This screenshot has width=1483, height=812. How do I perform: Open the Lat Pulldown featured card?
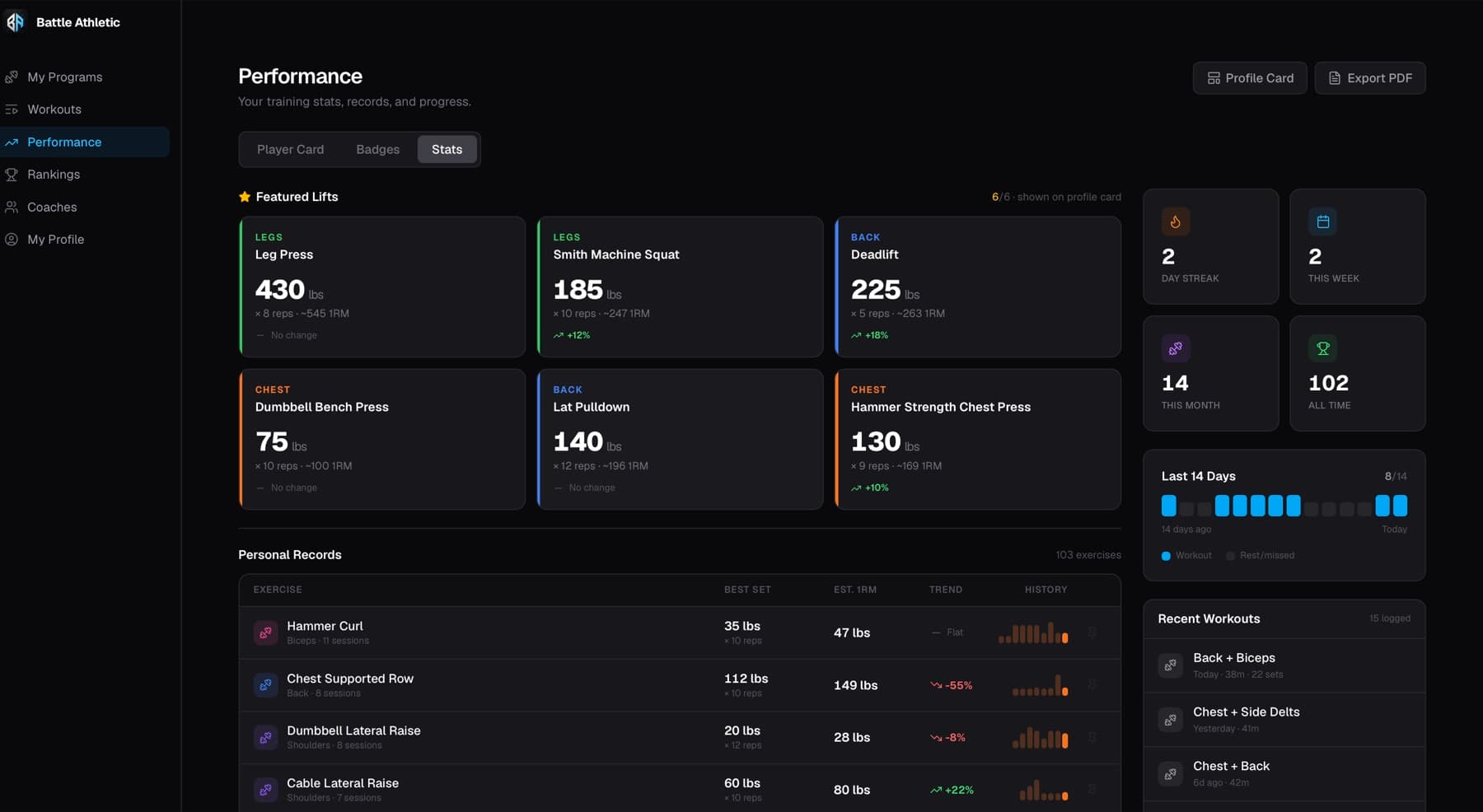point(680,439)
